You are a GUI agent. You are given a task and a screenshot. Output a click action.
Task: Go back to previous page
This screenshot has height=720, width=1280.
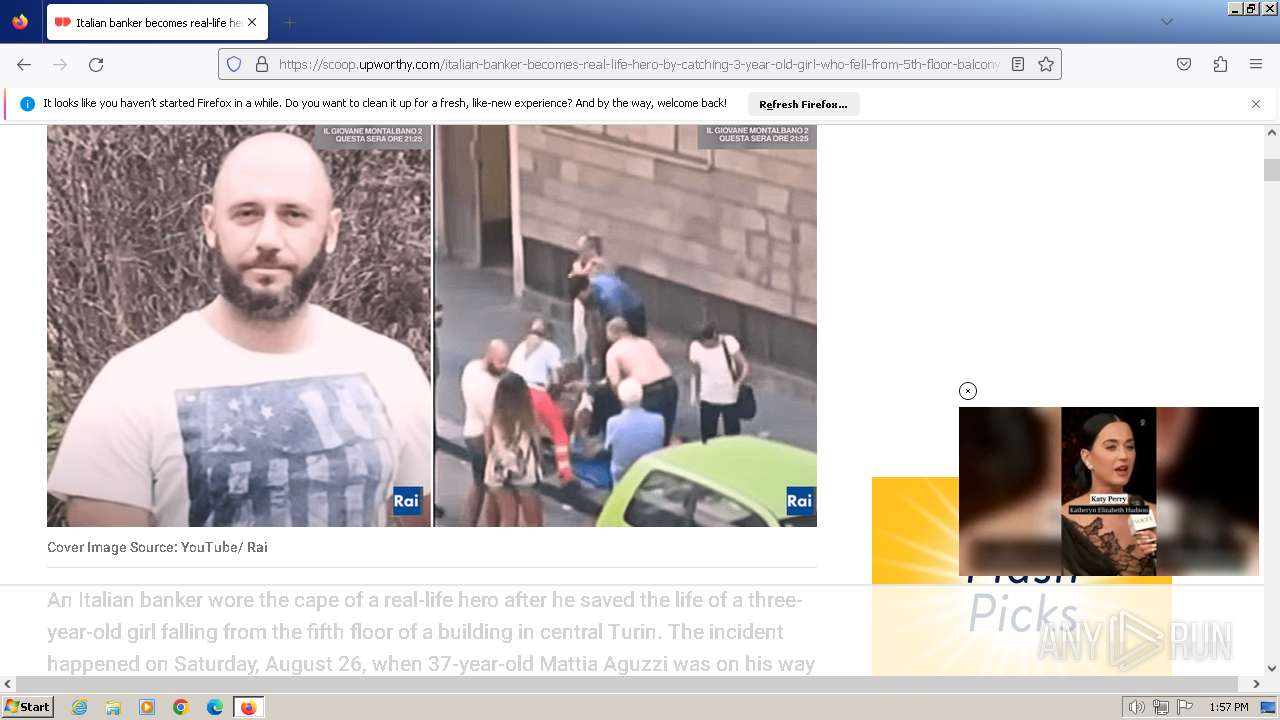(24, 64)
